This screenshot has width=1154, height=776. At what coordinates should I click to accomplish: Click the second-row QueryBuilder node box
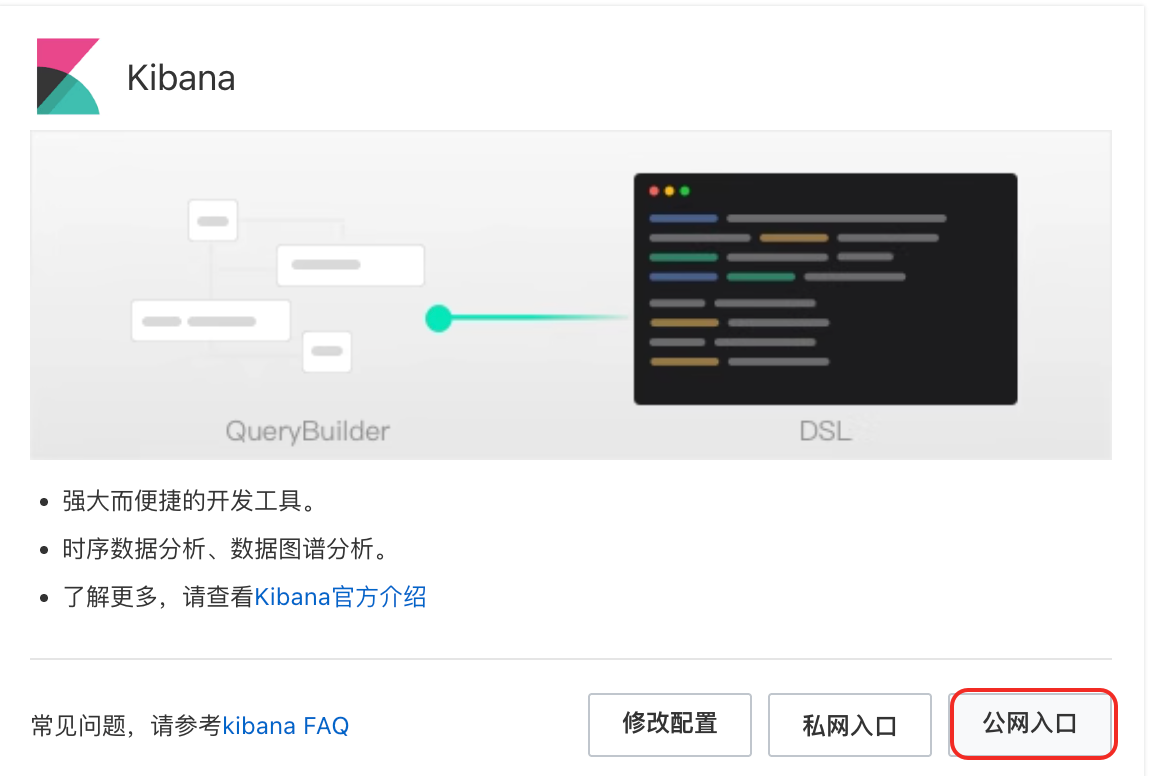350,265
